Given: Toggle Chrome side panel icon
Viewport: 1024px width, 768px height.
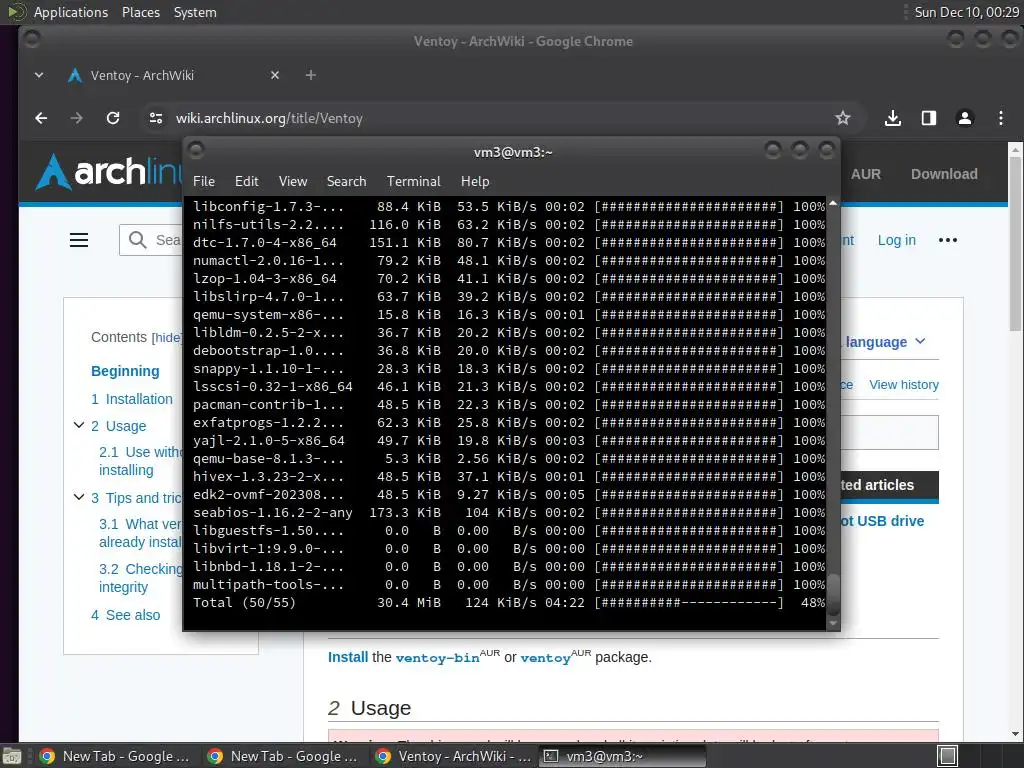Looking at the screenshot, I should (929, 118).
